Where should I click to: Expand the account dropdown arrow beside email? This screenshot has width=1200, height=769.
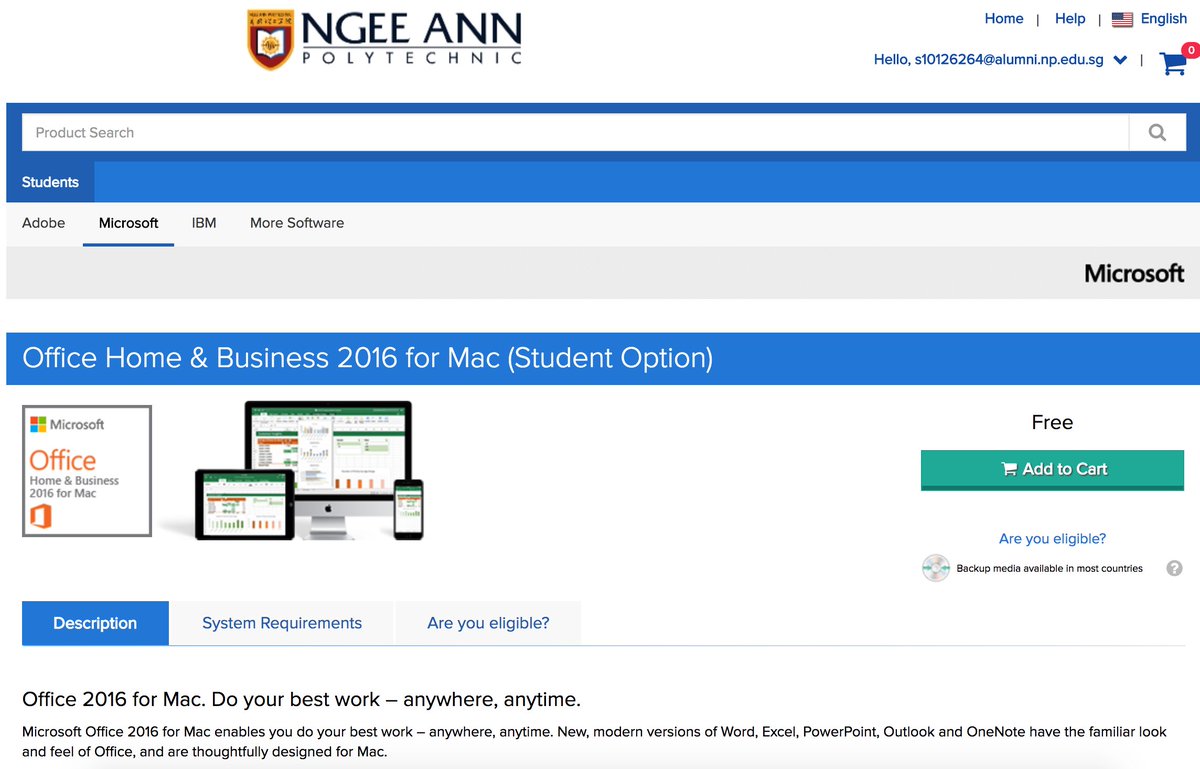point(1120,60)
